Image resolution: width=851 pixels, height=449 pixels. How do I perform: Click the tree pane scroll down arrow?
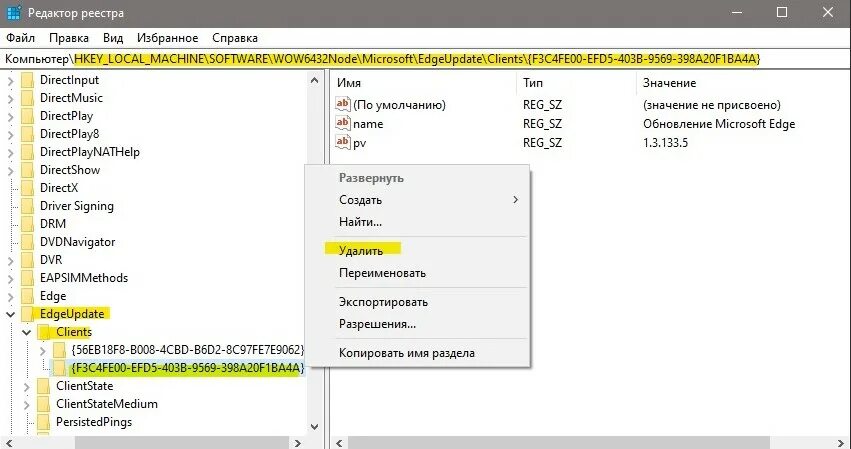314,427
